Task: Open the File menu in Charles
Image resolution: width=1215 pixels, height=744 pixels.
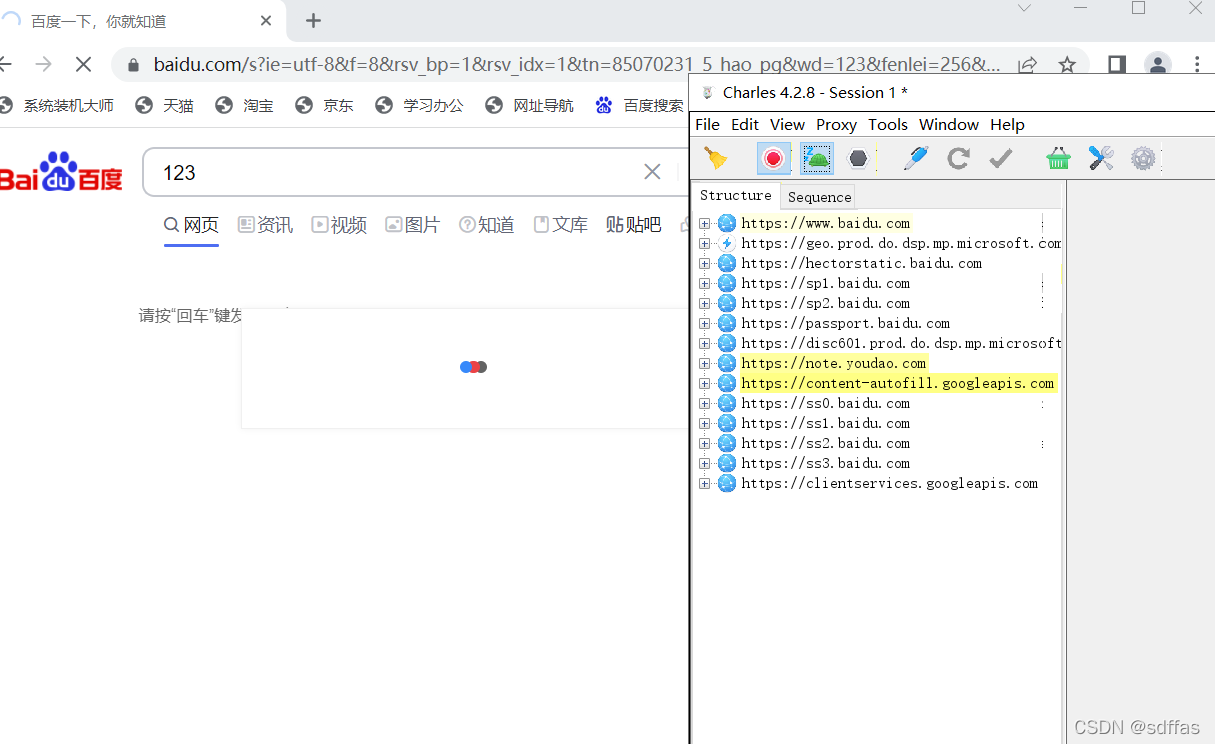Action: [707, 125]
